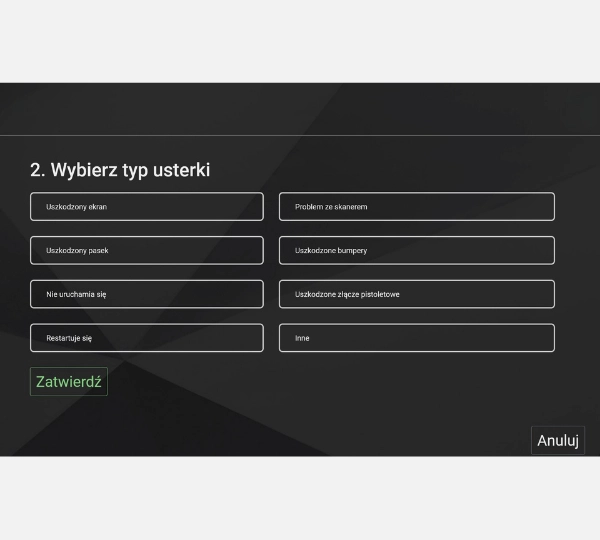This screenshot has width=600, height=540.
Task: Select "Uszkodzone złącze pistoletowe" option
Action: pos(417,294)
